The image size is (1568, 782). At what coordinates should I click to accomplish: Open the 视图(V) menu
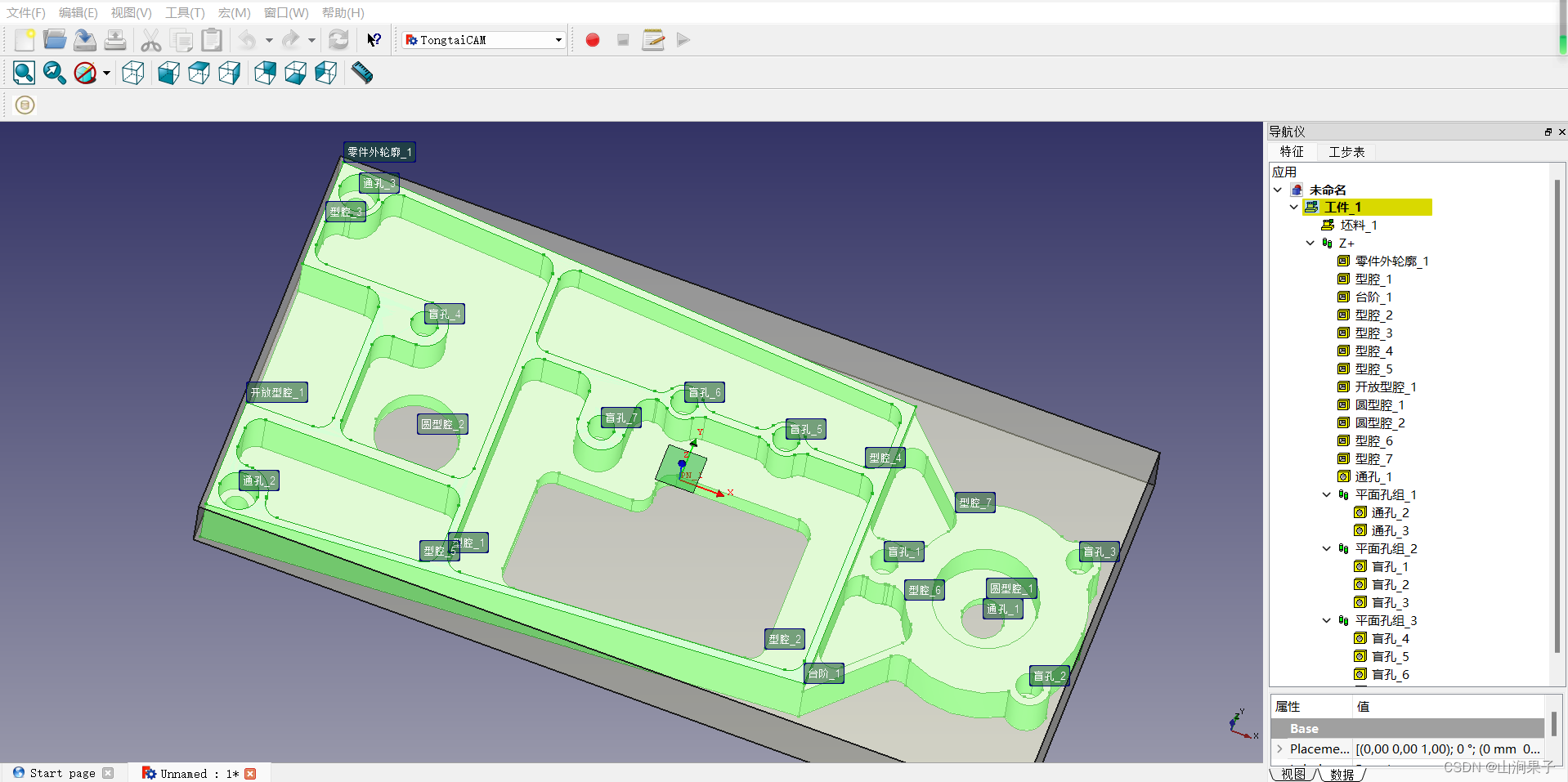pos(132,12)
